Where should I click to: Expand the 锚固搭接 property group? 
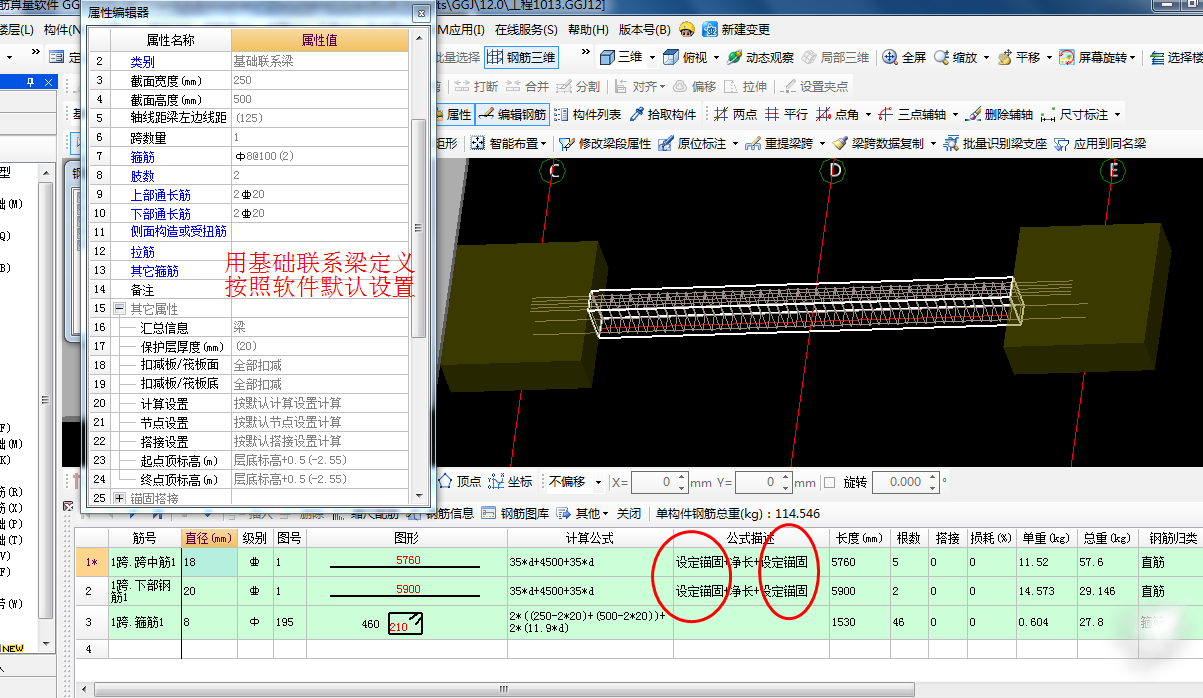pyautogui.click(x=120, y=498)
